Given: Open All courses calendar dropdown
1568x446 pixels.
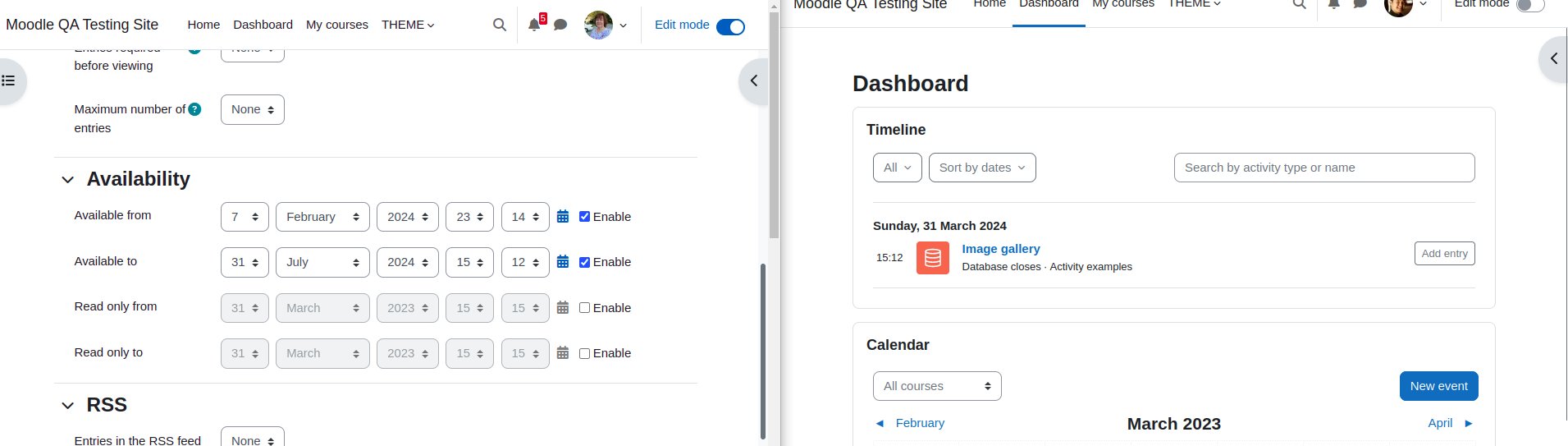Looking at the screenshot, I should click(x=937, y=386).
